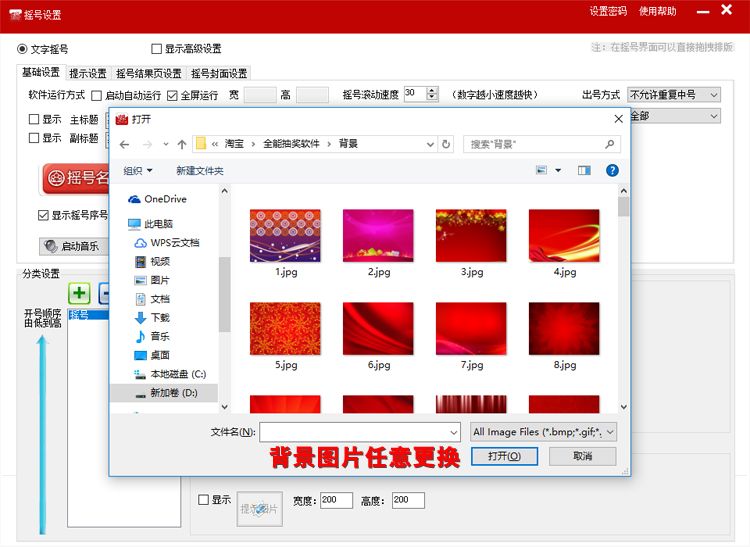Select the 文字摇号 radio button
750x547 pixels.
pyautogui.click(x=23, y=49)
